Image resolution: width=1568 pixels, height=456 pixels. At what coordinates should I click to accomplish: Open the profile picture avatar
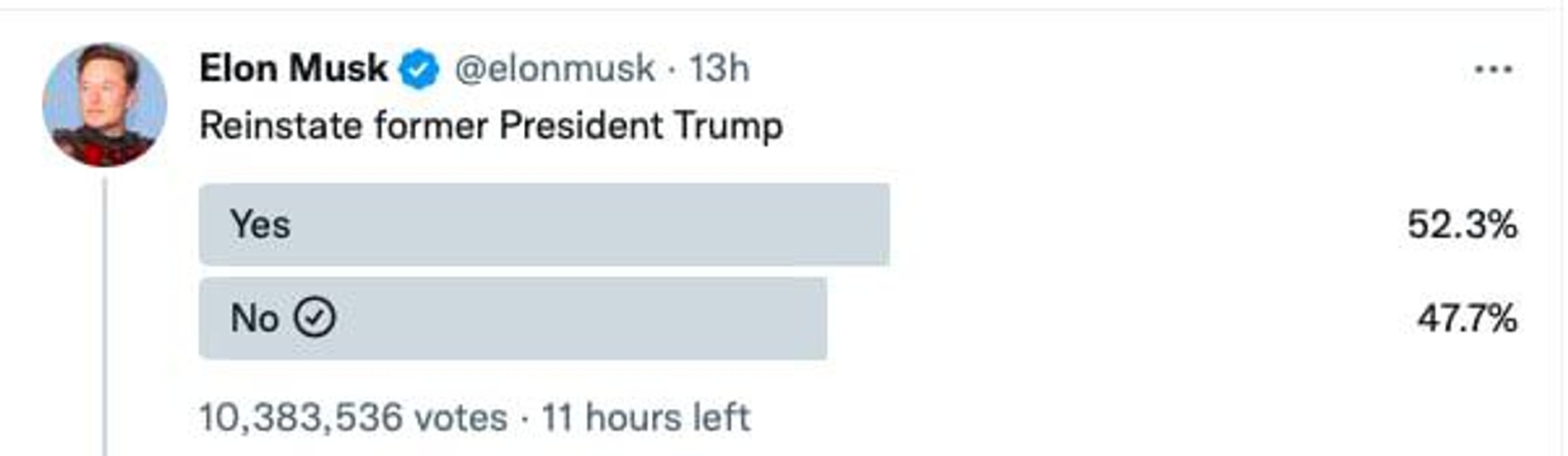tap(105, 105)
